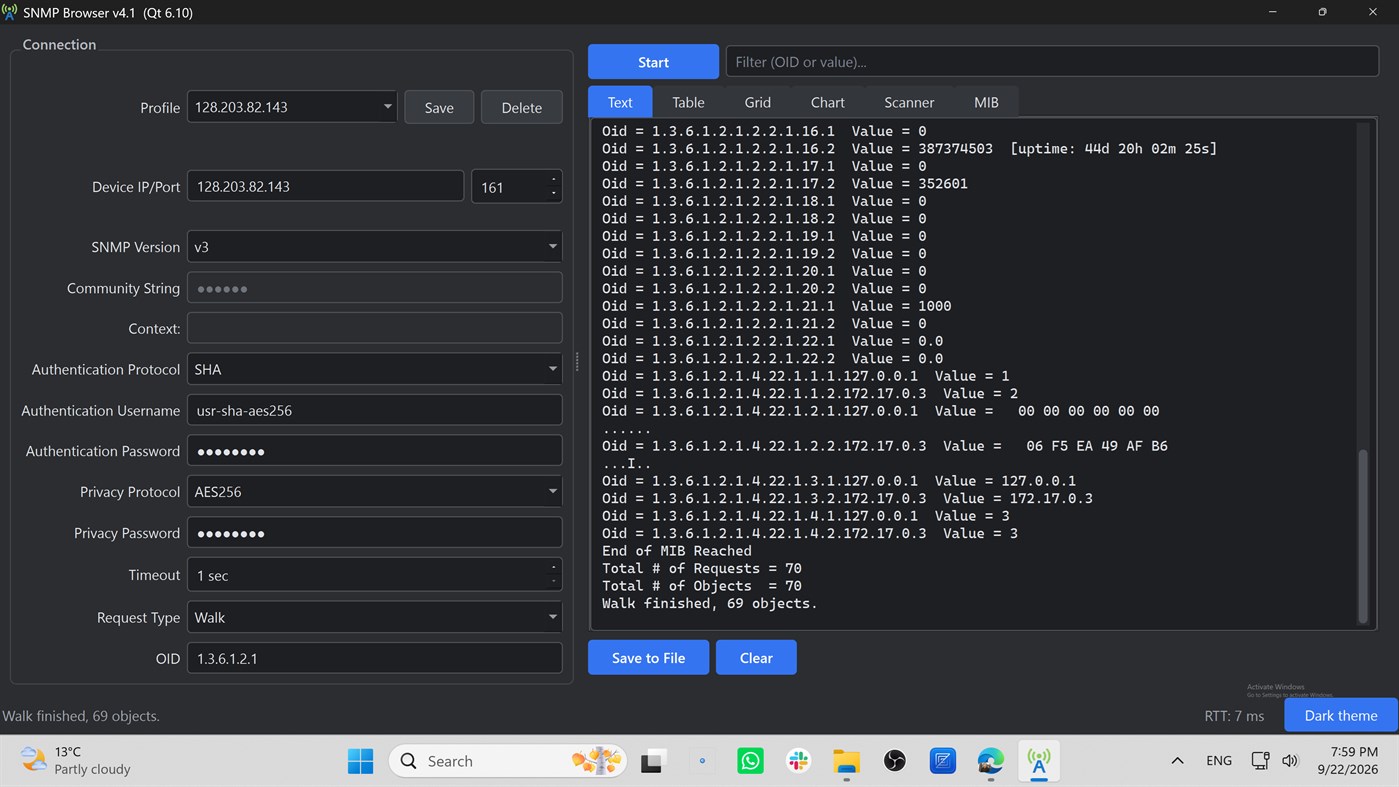The image size is (1399, 787).
Task: Adjust the port number spinner arrows
Action: (x=553, y=187)
